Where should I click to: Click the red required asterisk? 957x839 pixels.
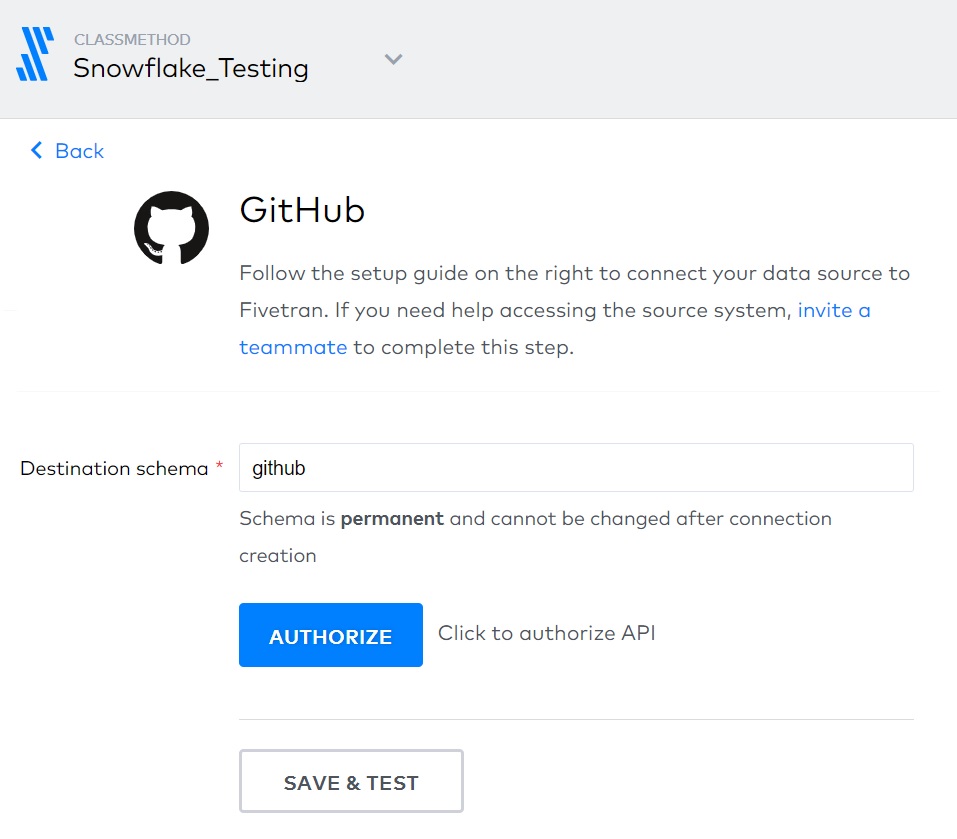click(x=219, y=466)
